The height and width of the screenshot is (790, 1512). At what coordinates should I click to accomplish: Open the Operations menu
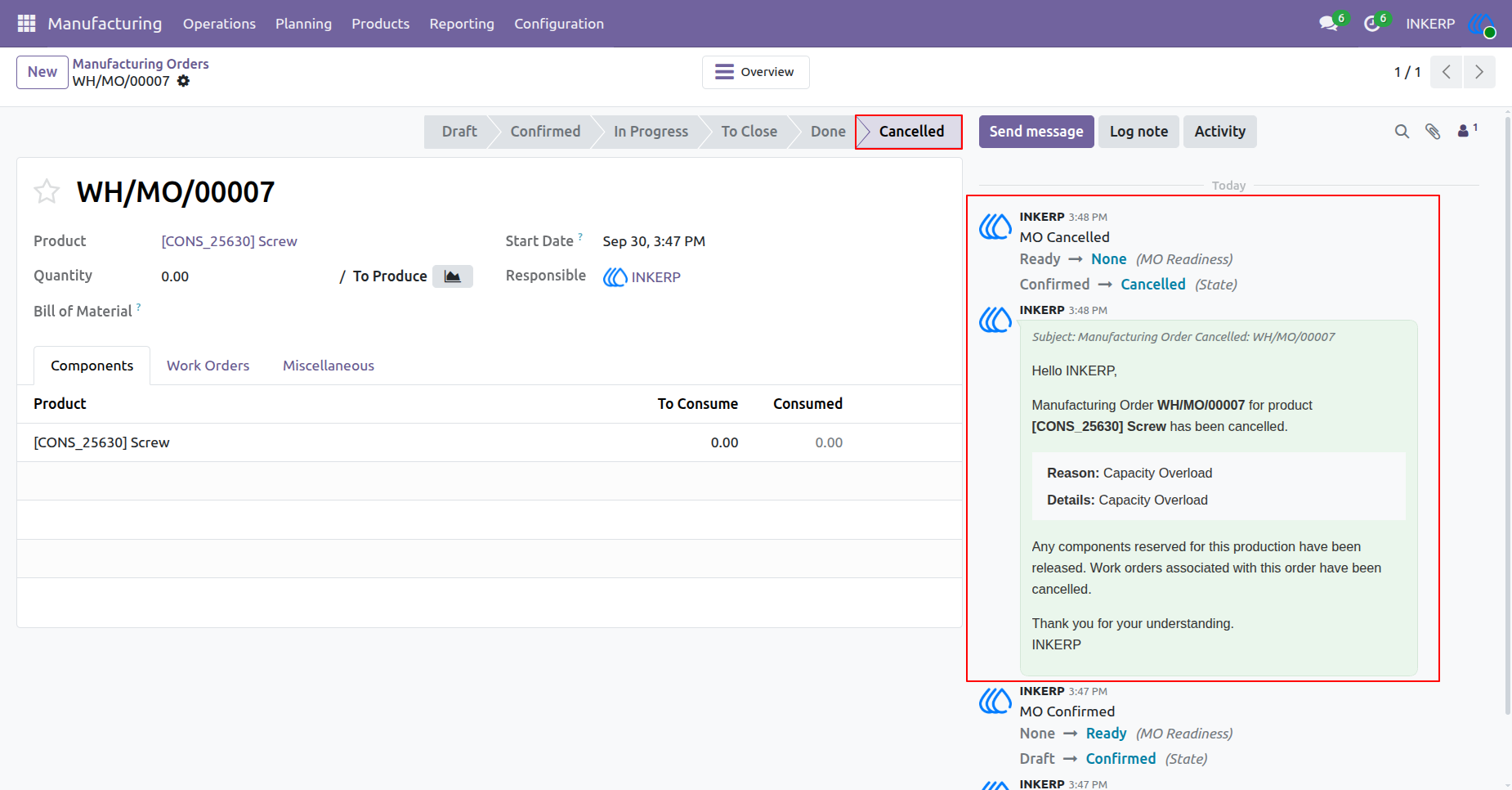pyautogui.click(x=219, y=24)
